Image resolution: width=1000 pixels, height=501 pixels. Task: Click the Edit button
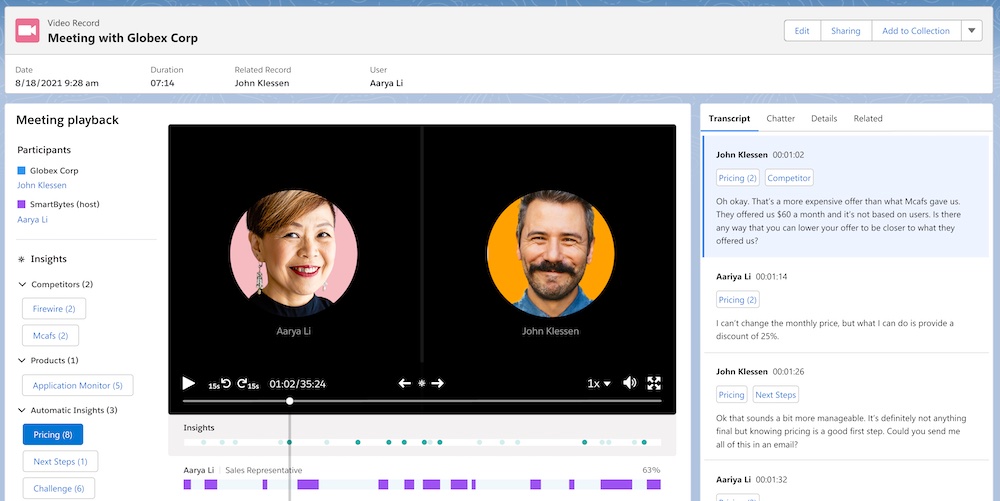pyautogui.click(x=802, y=31)
